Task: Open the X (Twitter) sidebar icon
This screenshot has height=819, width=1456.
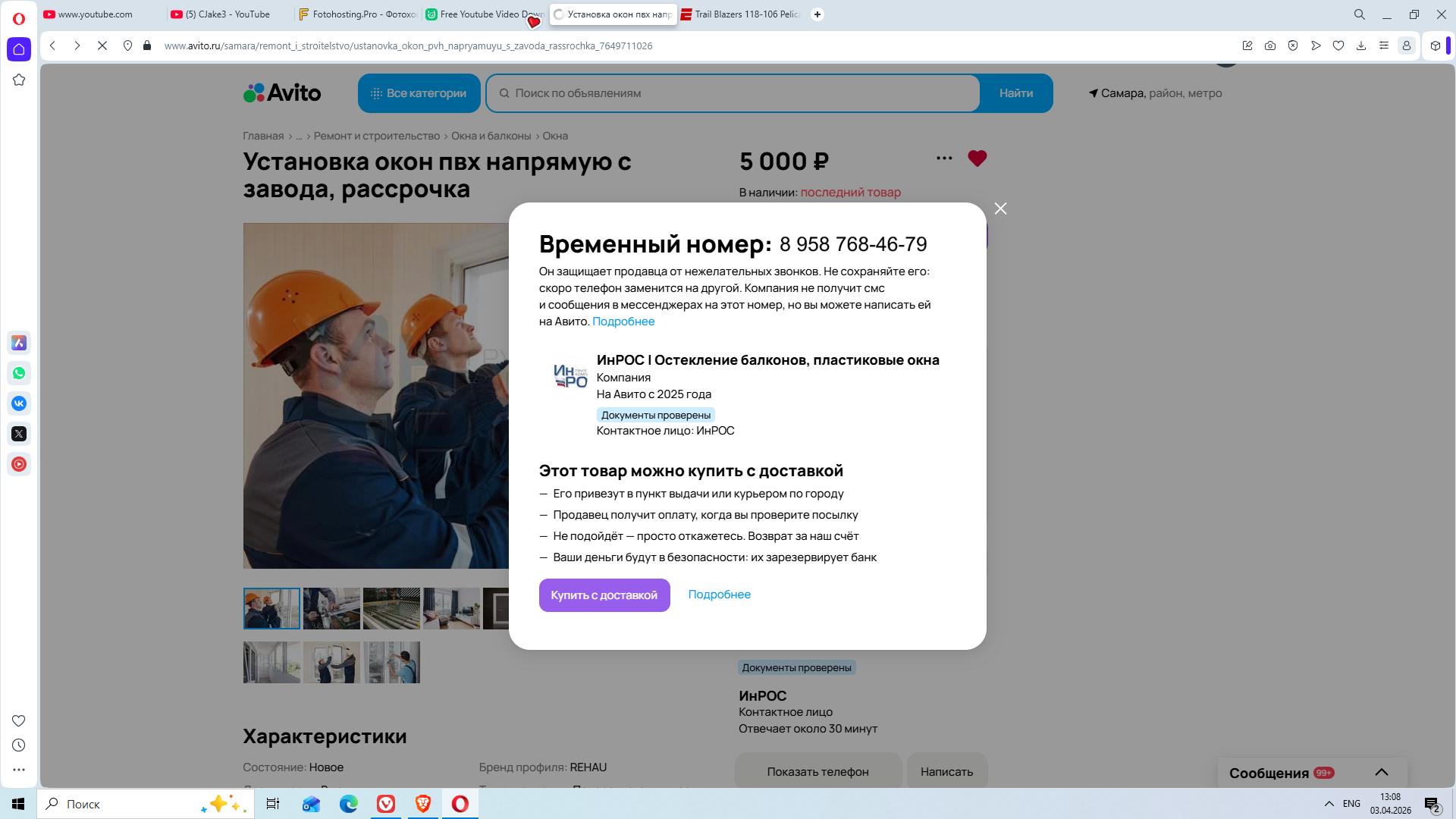Action: pos(19,434)
